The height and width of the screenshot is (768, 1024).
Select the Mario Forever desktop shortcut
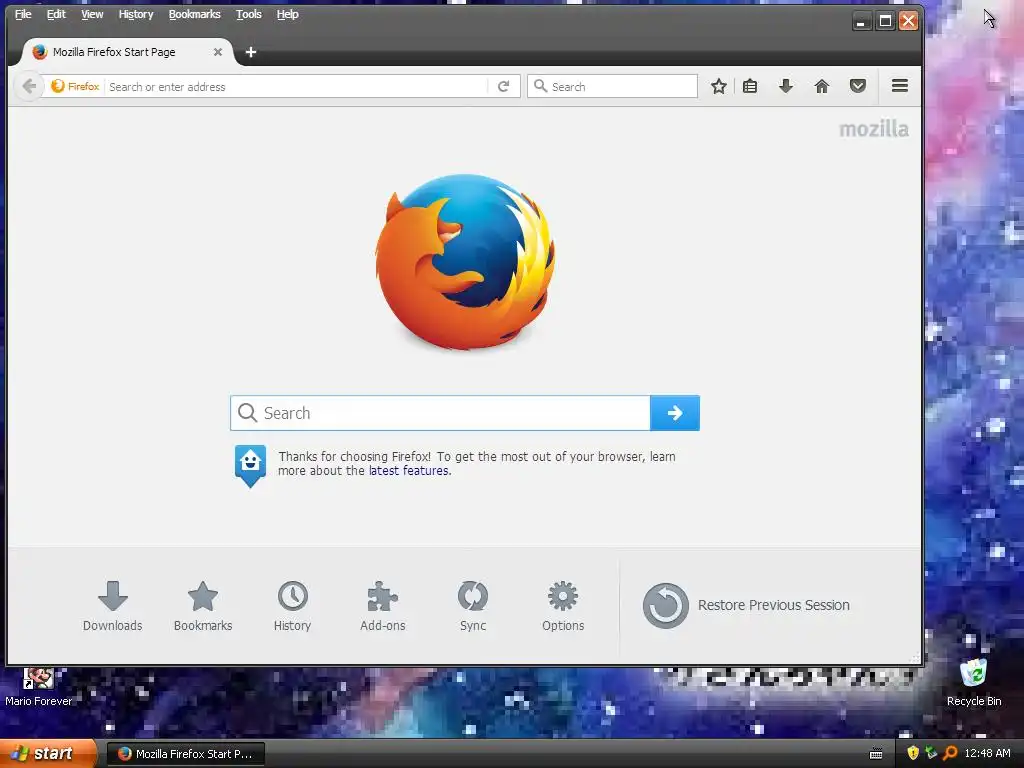click(x=39, y=688)
